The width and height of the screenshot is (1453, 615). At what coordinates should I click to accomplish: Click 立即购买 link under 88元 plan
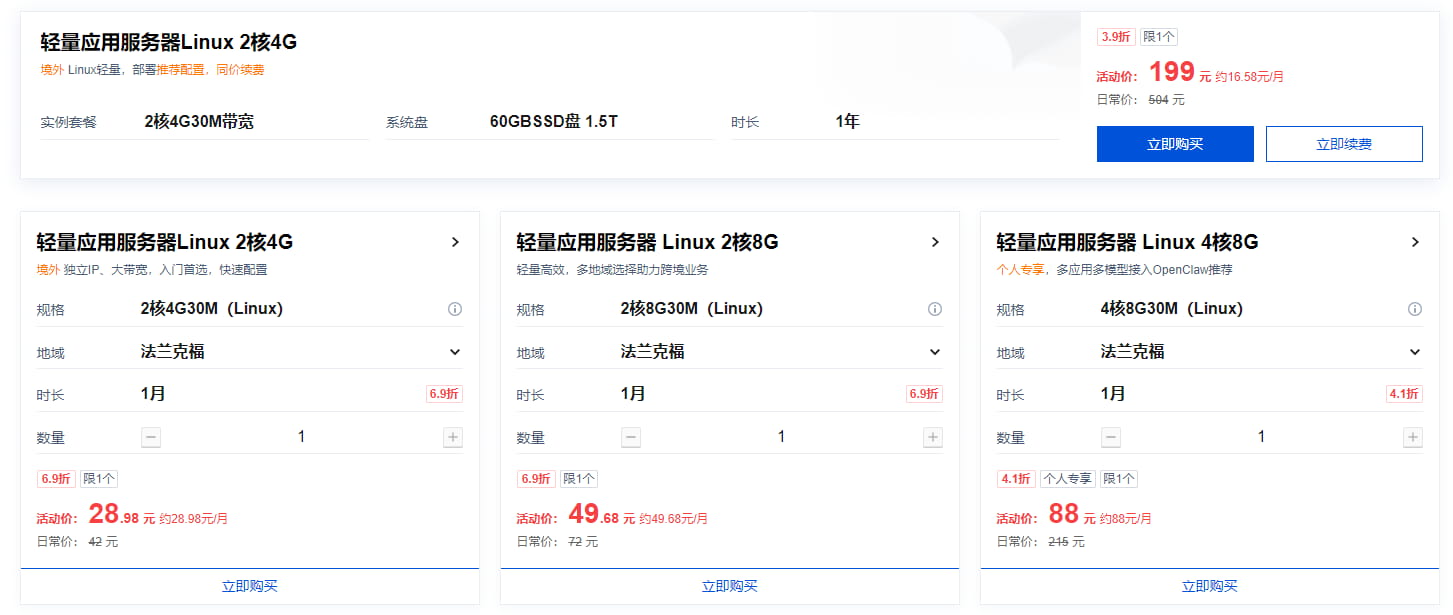tap(1210, 586)
